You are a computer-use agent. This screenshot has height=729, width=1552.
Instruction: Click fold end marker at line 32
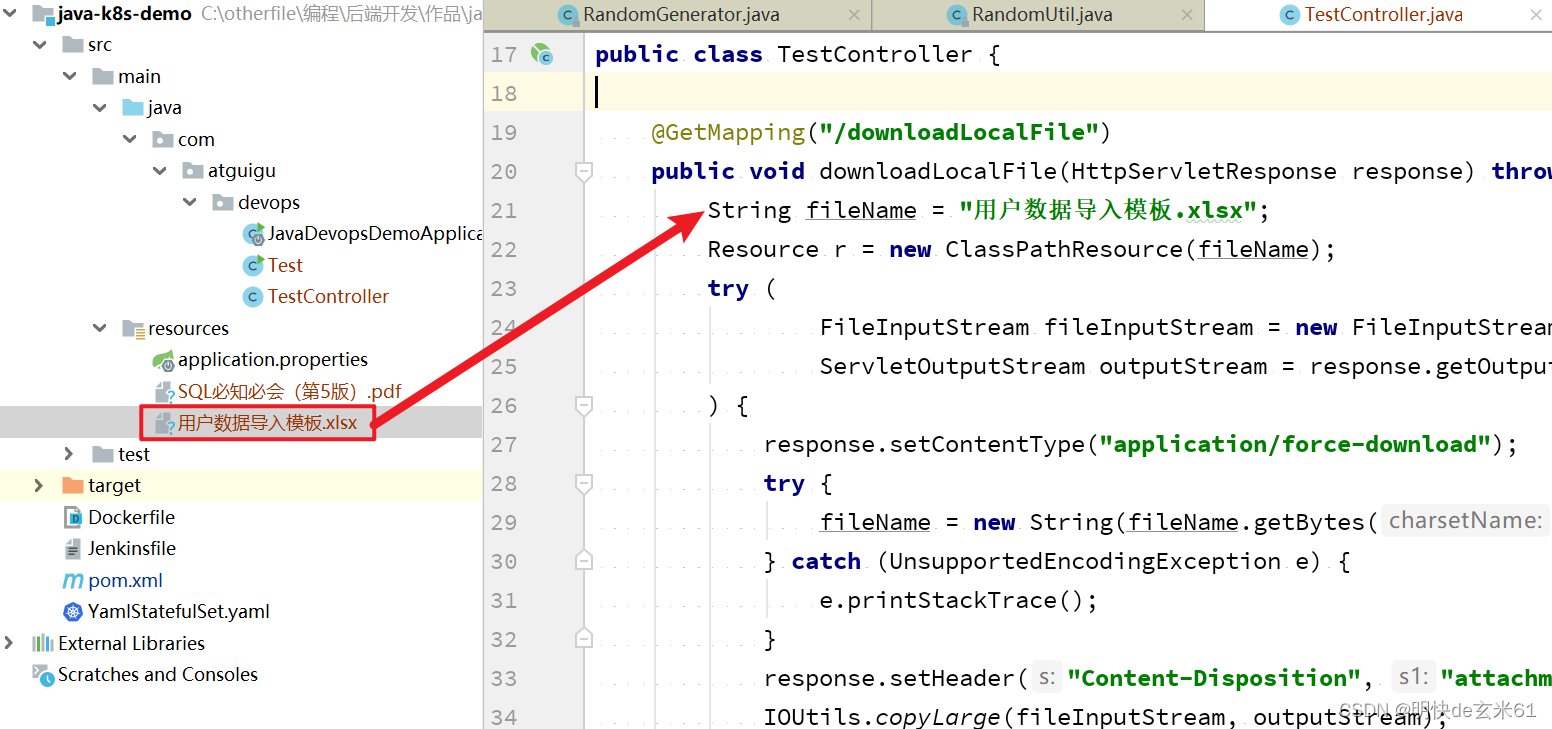point(584,639)
